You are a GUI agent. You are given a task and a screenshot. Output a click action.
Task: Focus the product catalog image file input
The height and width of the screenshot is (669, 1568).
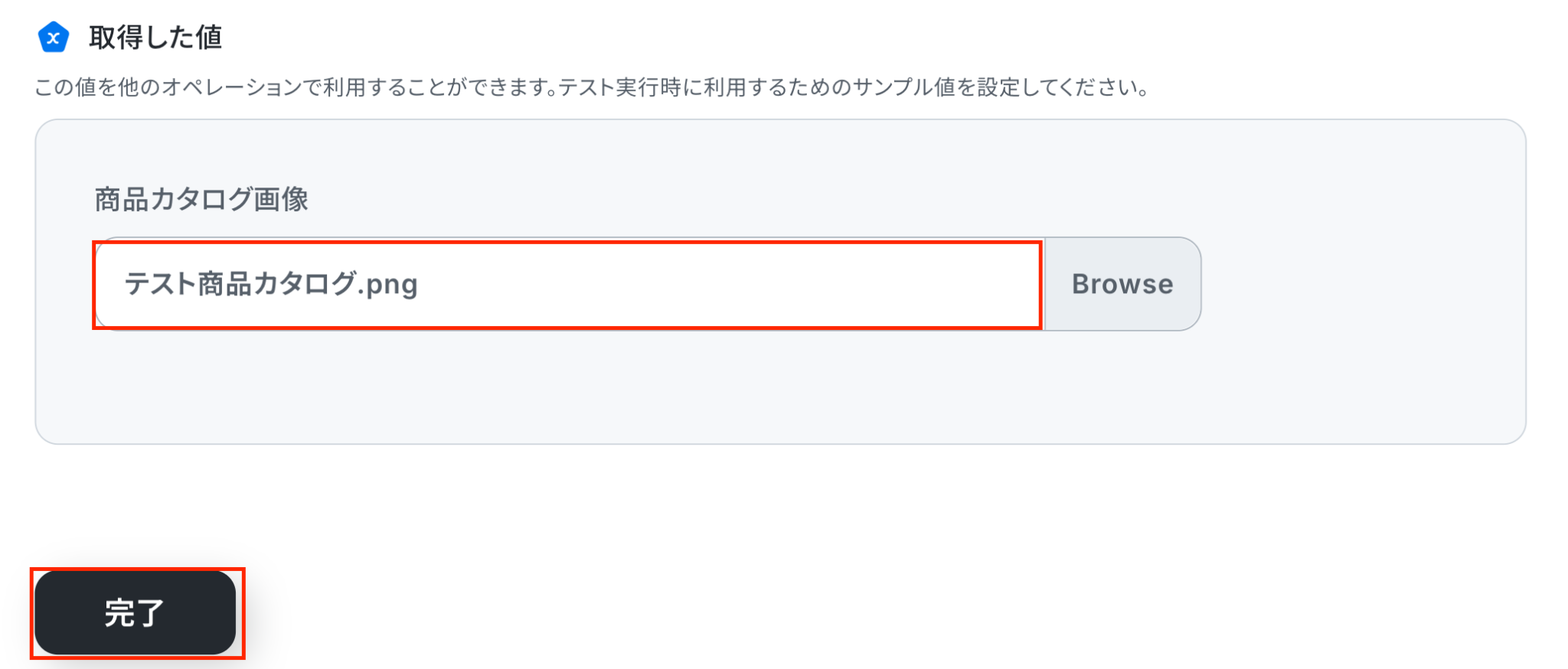(567, 284)
